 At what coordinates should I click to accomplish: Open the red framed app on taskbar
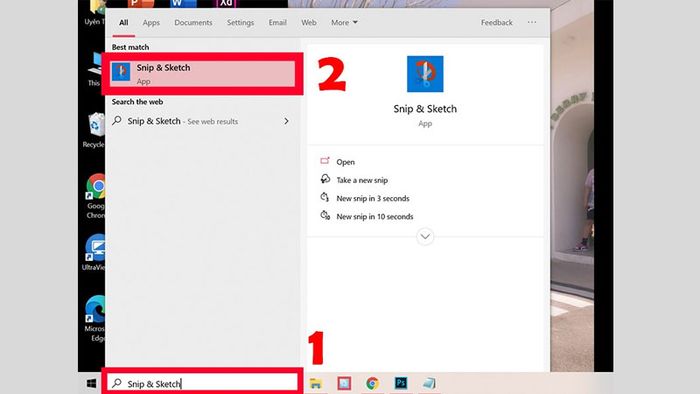click(x=344, y=383)
